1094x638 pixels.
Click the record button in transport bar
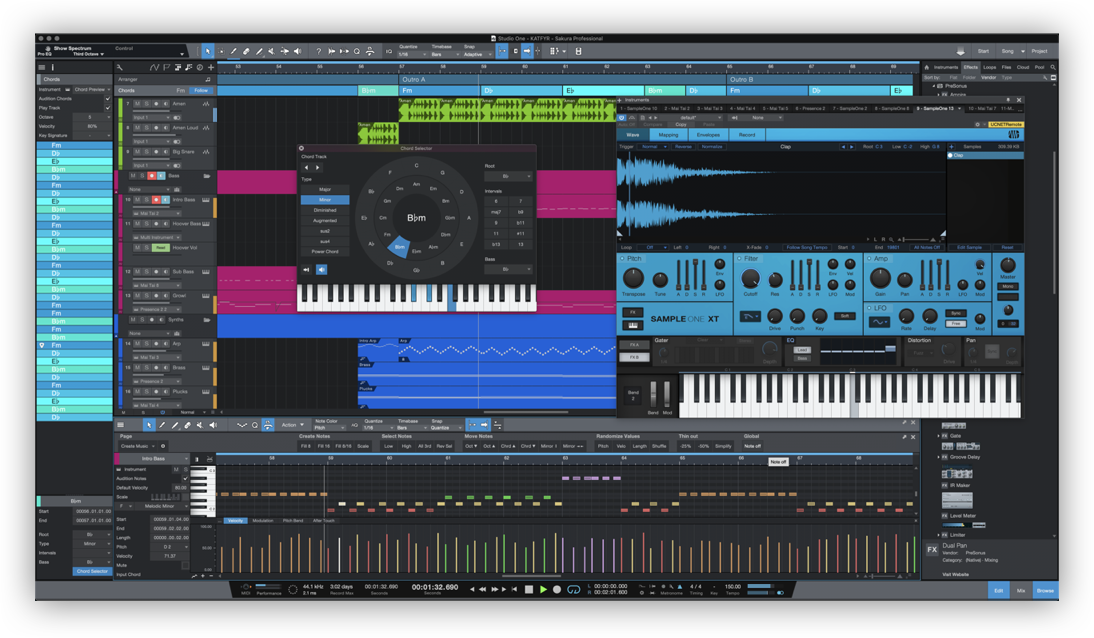(557, 590)
